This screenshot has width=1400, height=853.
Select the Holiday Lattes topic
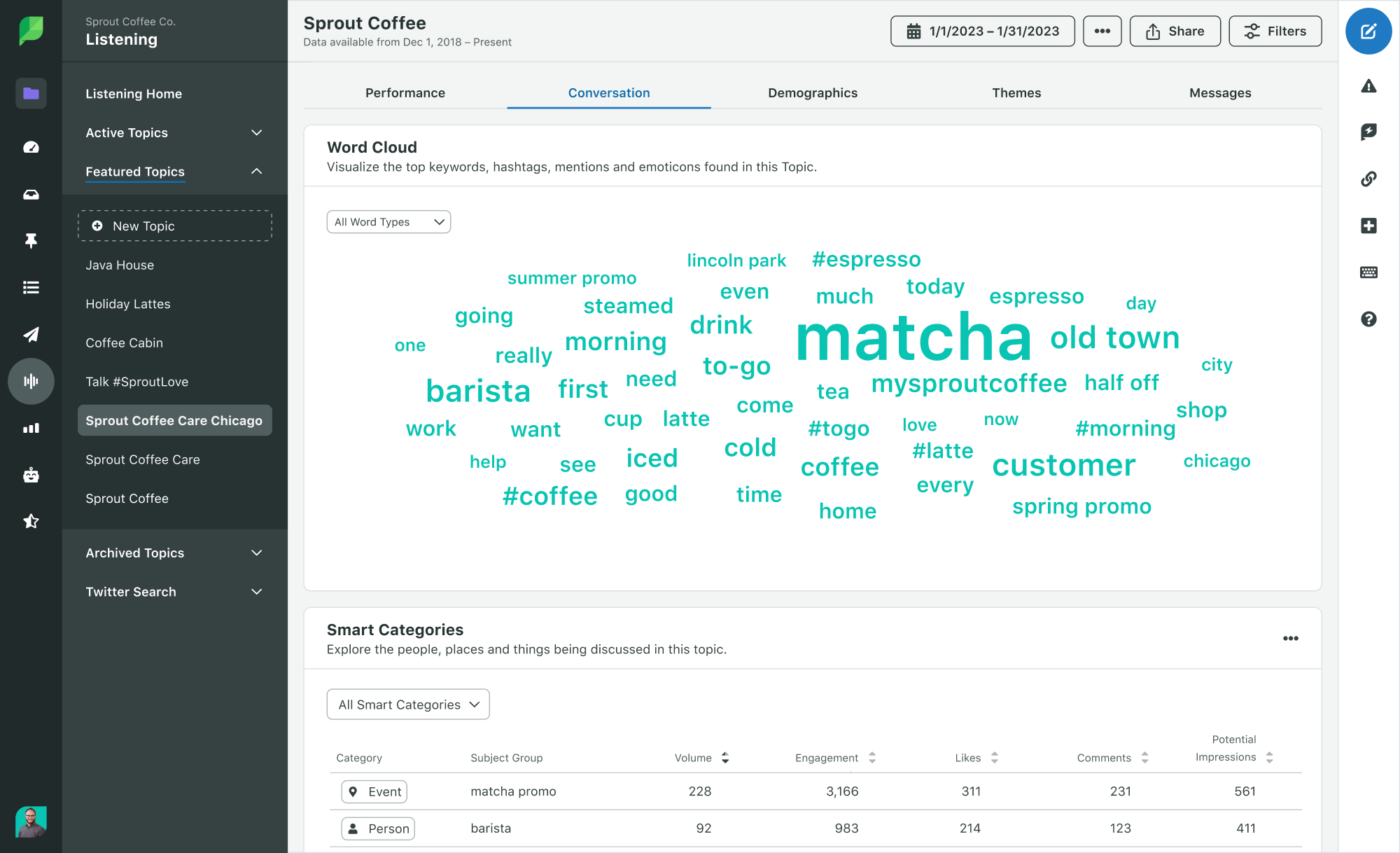(x=127, y=303)
